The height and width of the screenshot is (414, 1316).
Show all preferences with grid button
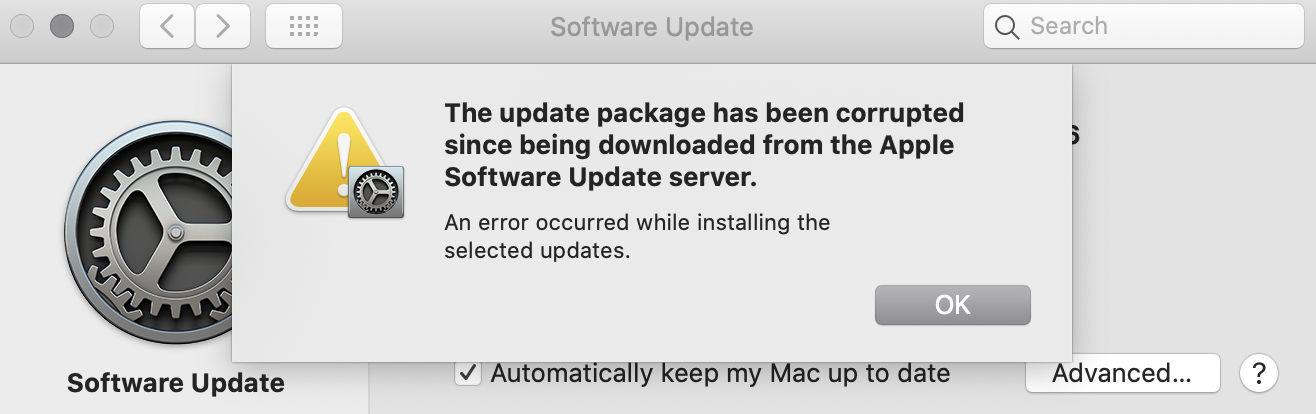click(x=303, y=27)
